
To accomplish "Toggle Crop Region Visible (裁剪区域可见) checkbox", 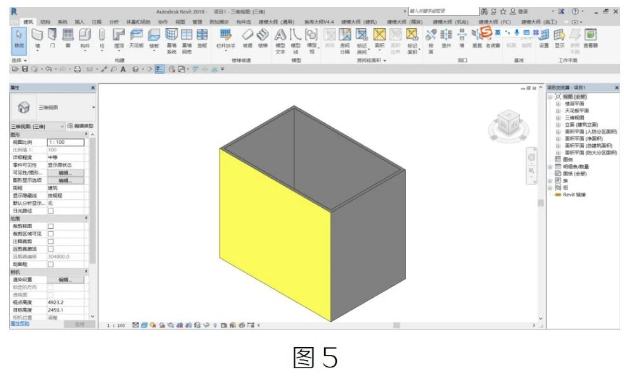I will 51,234.
